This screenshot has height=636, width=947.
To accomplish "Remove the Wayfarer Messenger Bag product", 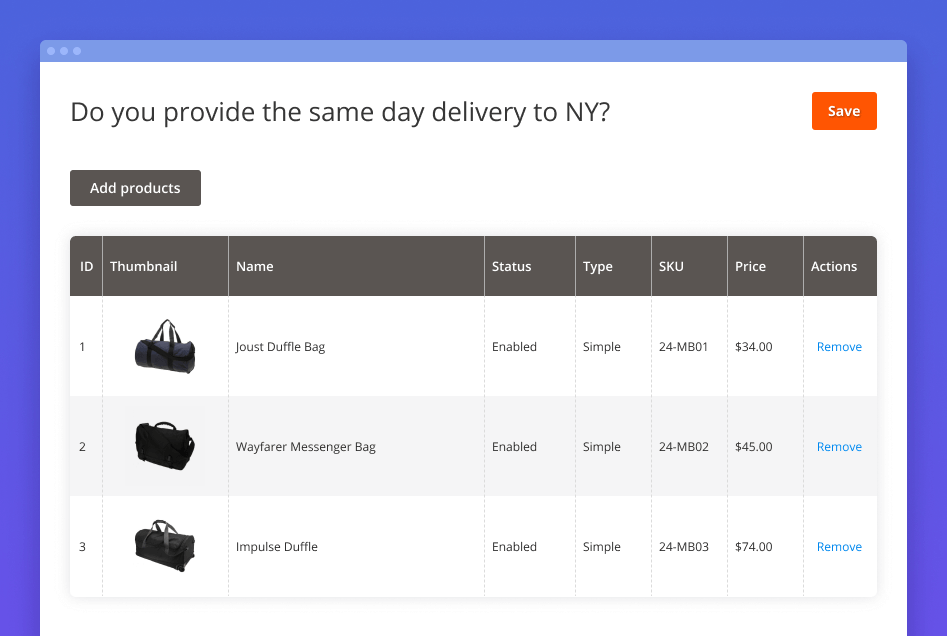I will [x=838, y=447].
